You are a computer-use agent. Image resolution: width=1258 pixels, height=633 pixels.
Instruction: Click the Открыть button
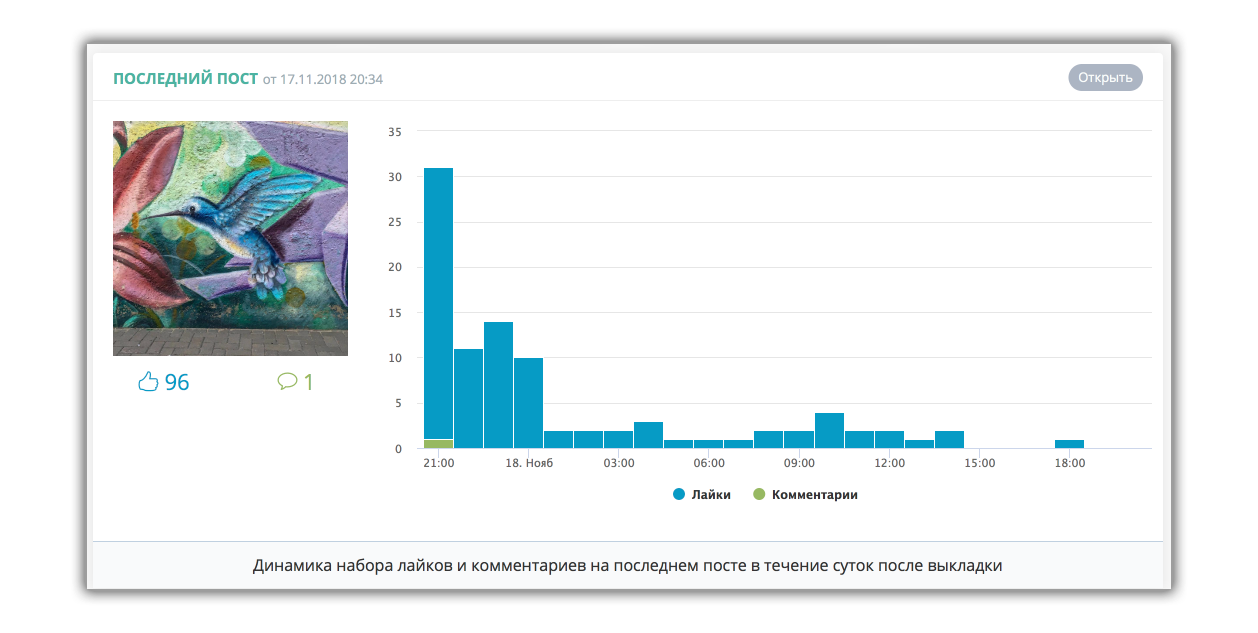(1105, 78)
